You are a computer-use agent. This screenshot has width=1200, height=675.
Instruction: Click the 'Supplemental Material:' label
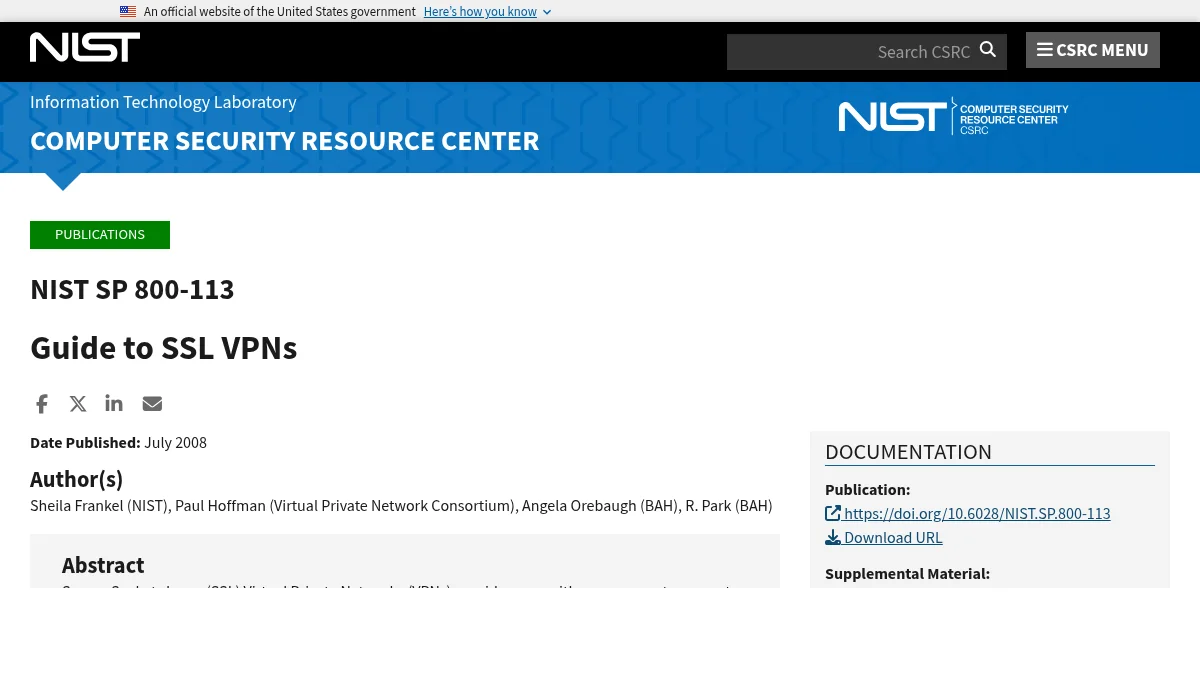pos(907,574)
